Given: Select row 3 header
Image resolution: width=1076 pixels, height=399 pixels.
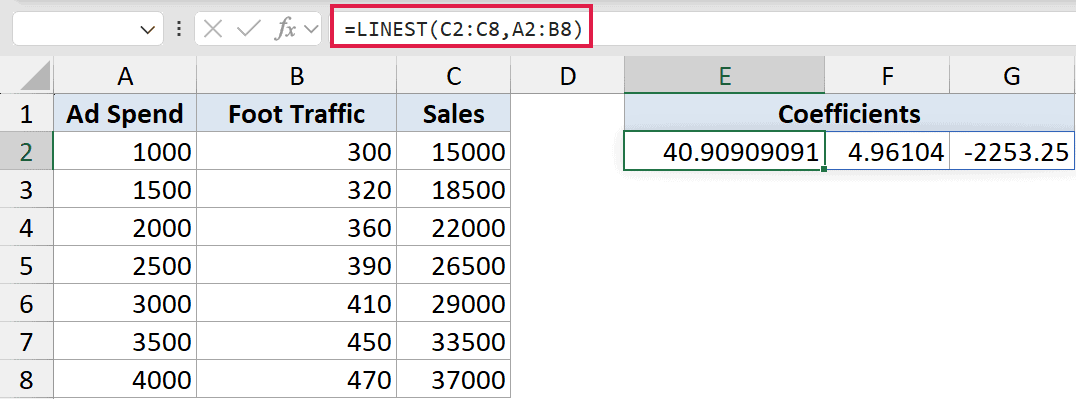Looking at the screenshot, I should [x=26, y=189].
